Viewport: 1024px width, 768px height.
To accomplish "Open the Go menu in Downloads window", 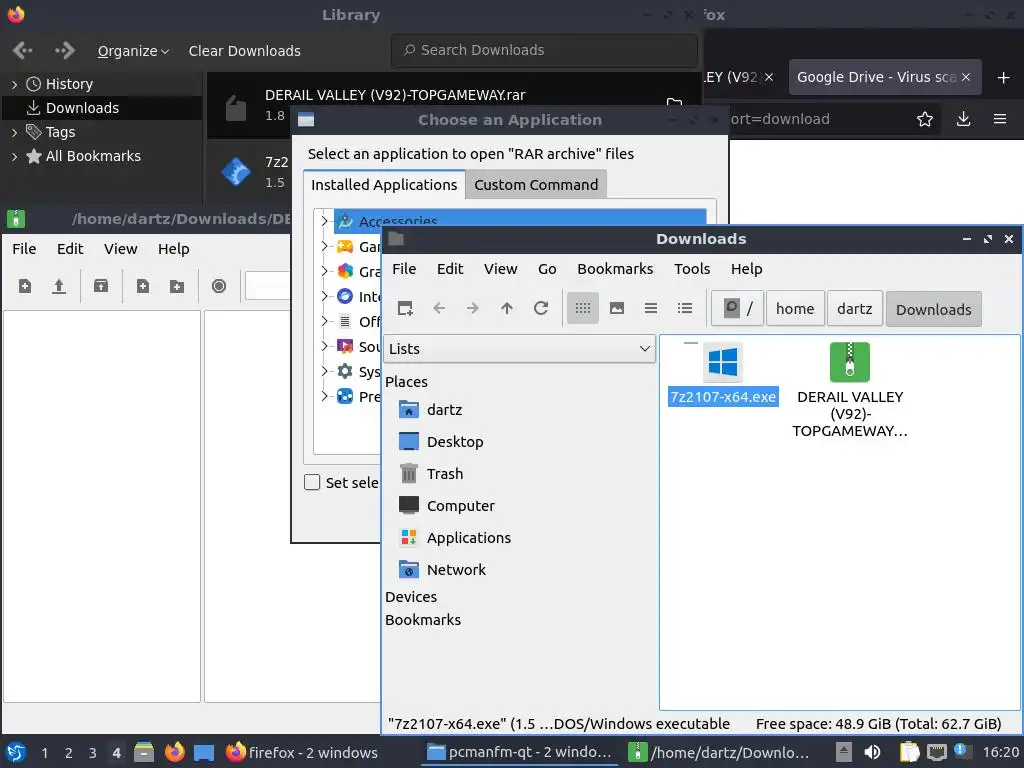I will coord(547,269).
